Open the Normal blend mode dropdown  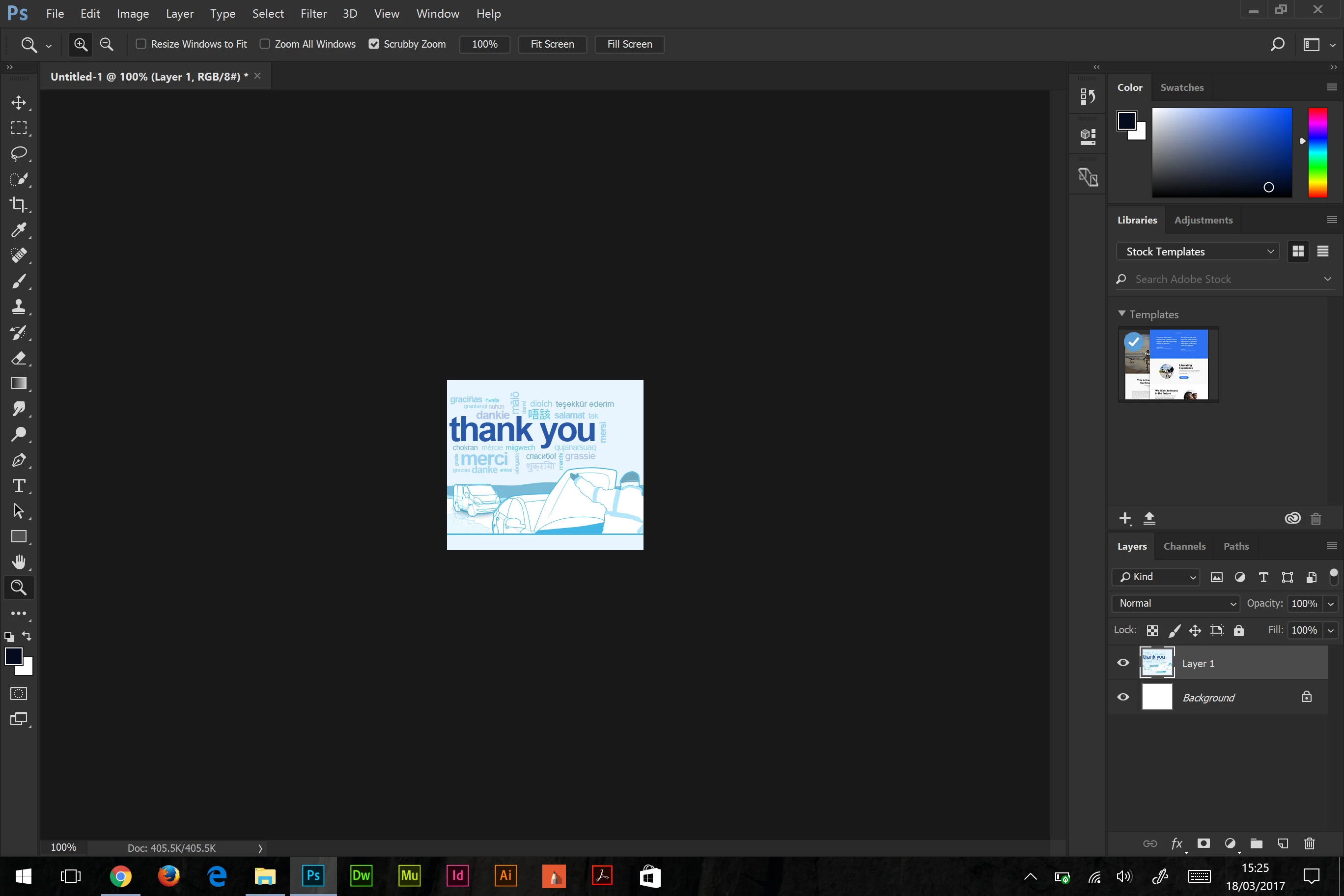pyautogui.click(x=1176, y=603)
